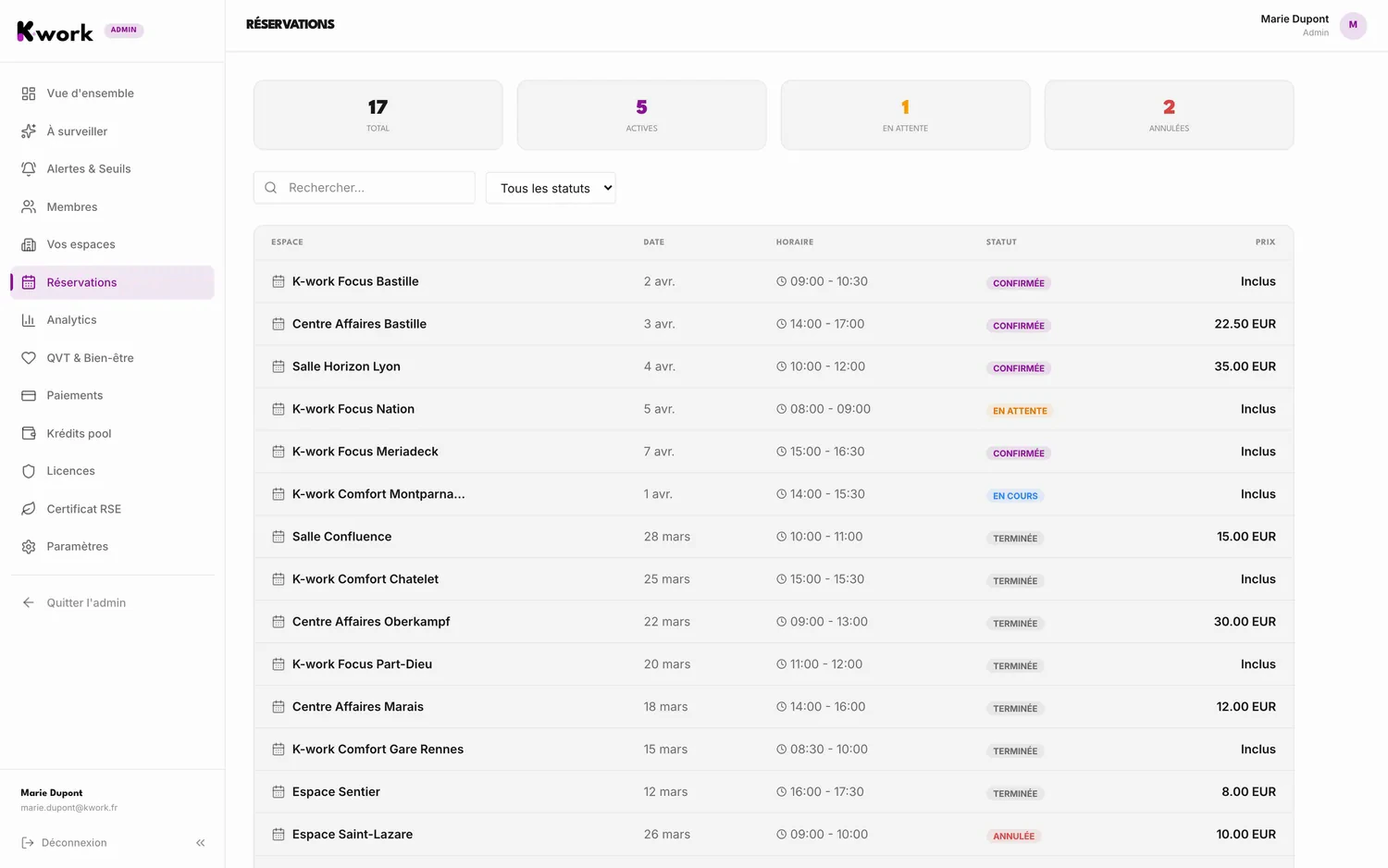Click the 1 En attente stat card
This screenshot has width=1388, height=868.
pyautogui.click(x=905, y=115)
